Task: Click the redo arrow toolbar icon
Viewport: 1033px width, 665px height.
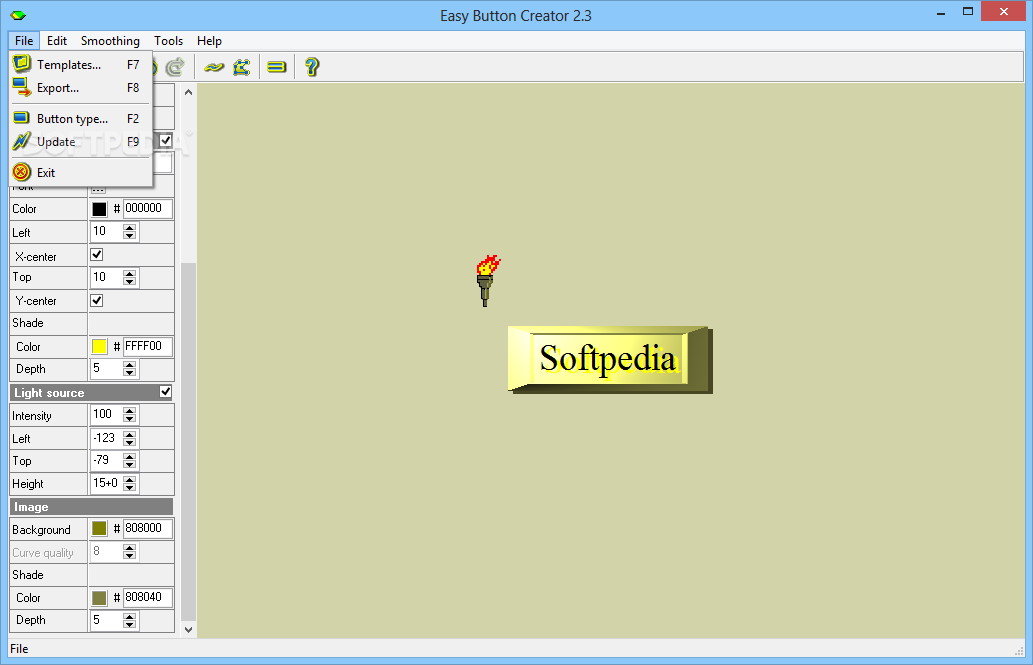Action: (175, 67)
